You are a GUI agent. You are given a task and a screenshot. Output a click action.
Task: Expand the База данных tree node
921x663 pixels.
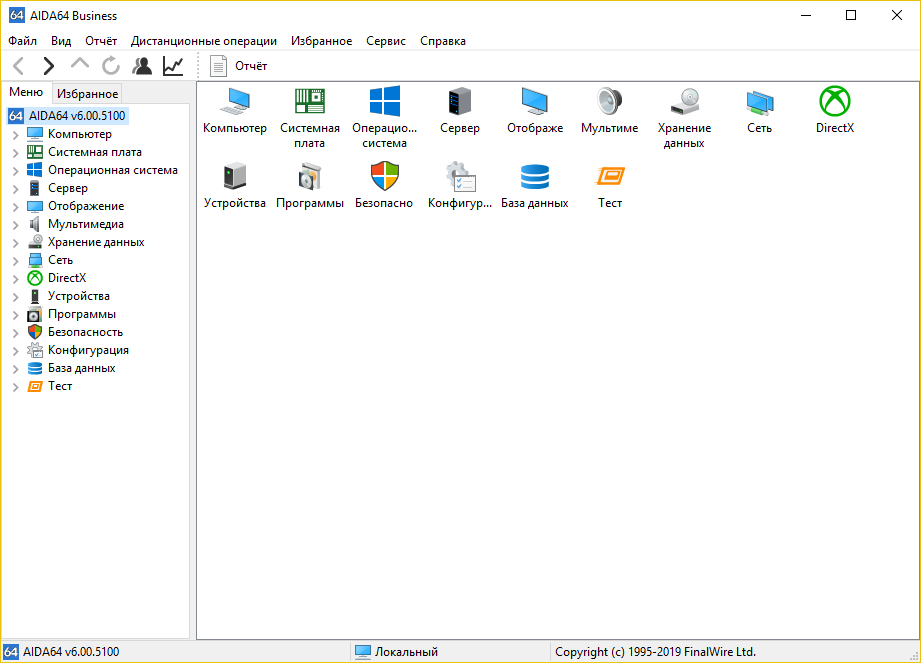tap(16, 369)
